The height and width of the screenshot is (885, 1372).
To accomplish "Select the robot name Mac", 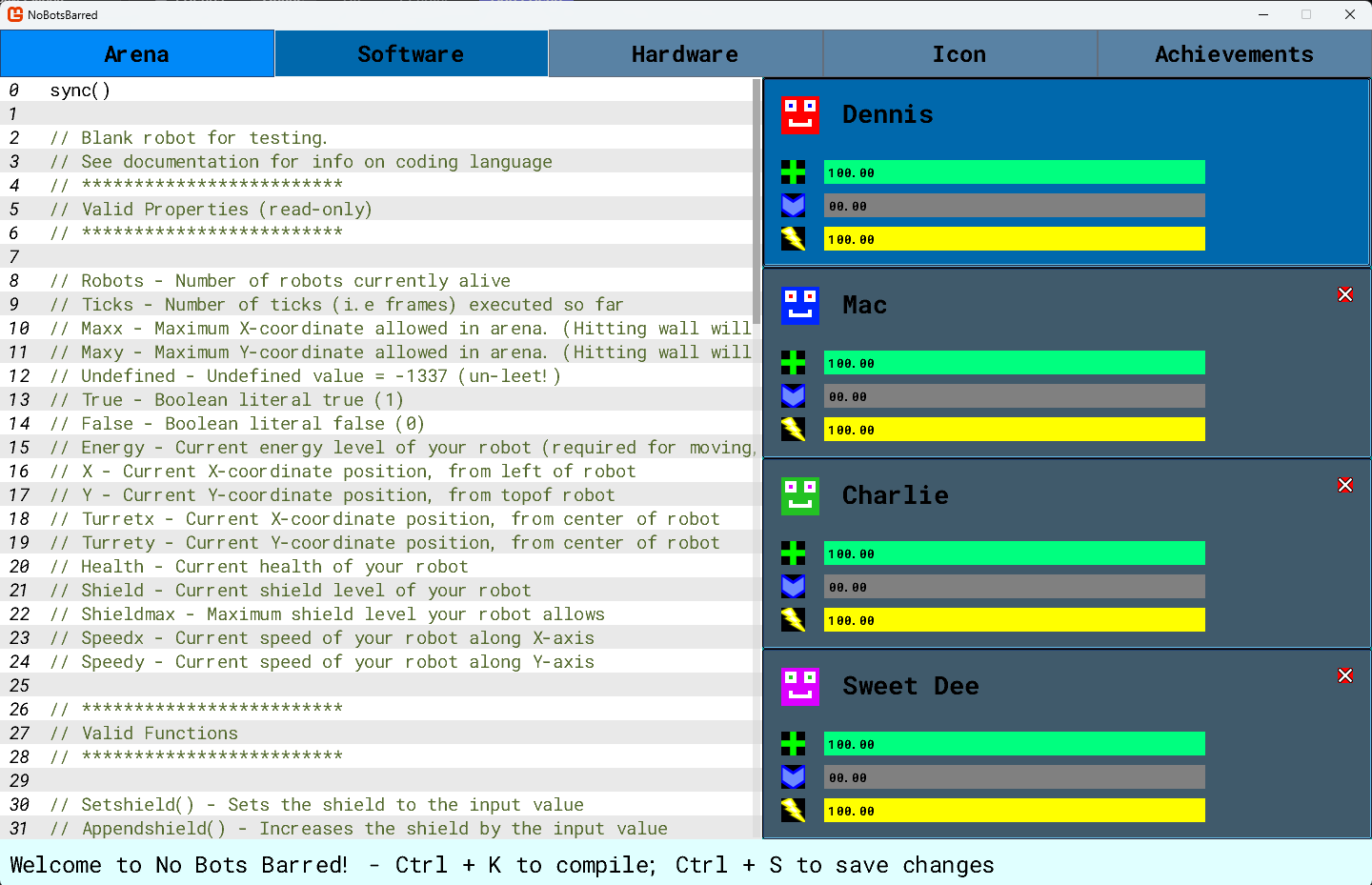I will coord(865,305).
